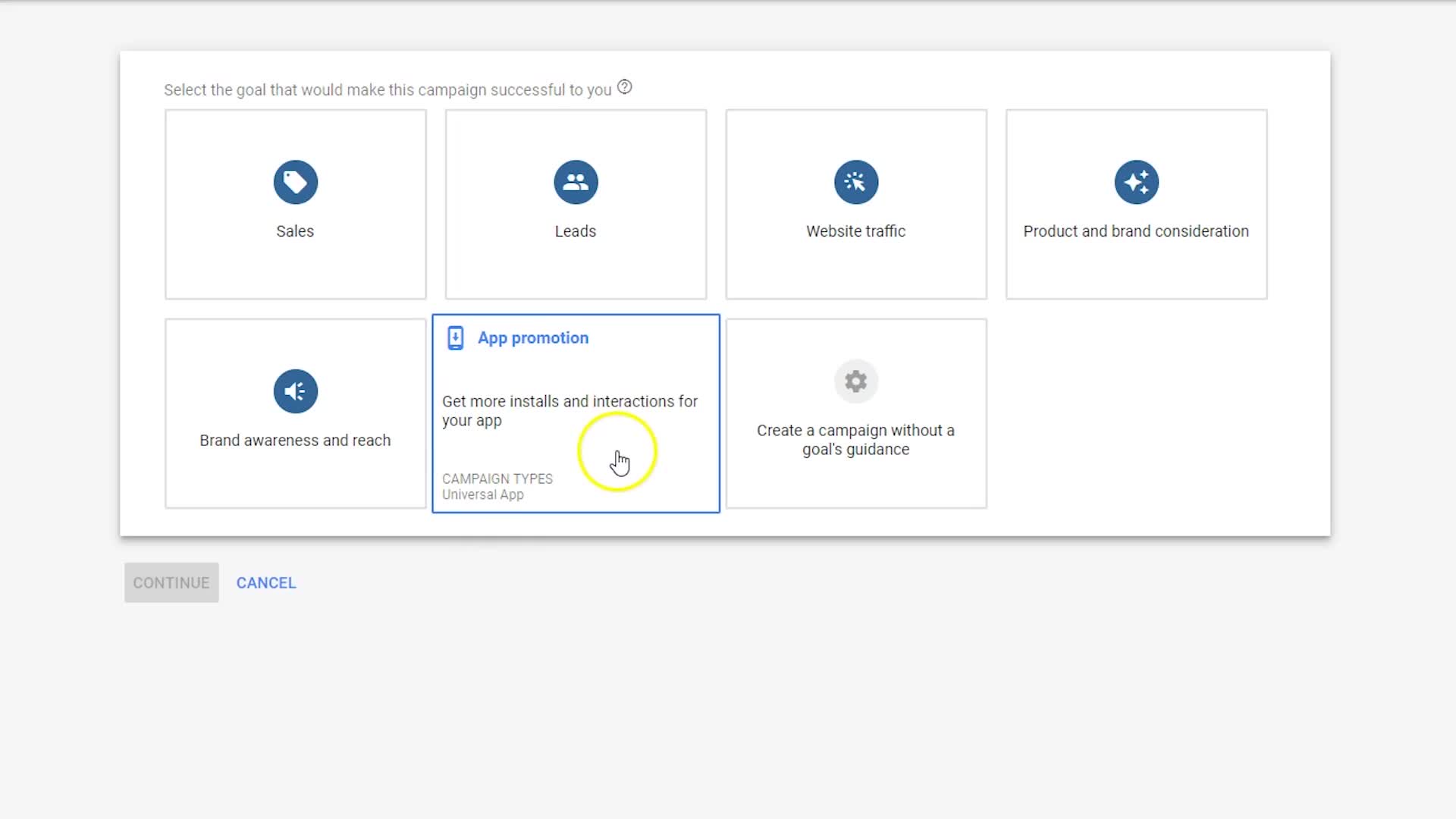Click the Brand awareness megaphone icon

295,391
